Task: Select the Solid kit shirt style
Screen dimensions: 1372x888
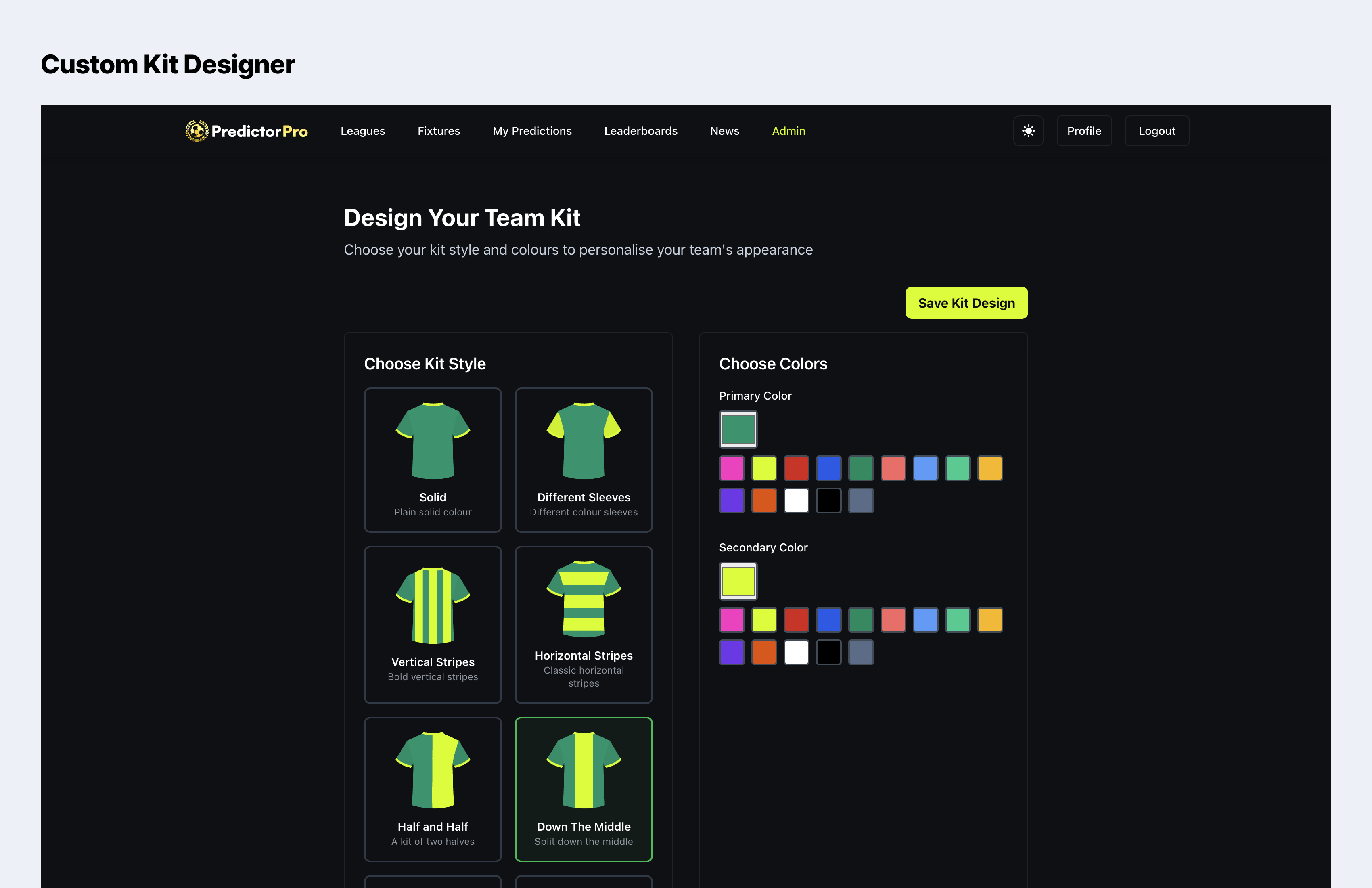Action: coord(432,460)
